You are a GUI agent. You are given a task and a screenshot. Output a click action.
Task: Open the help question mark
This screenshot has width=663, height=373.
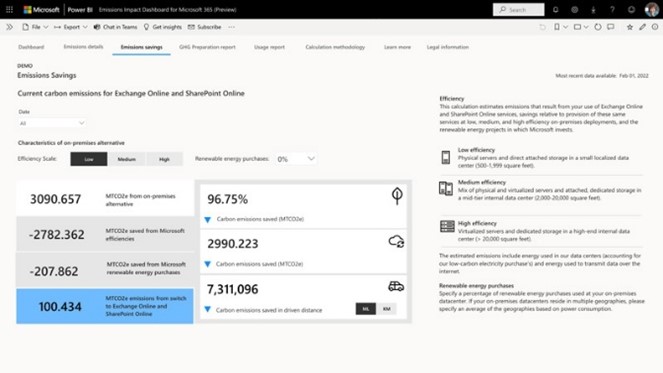coord(612,9)
